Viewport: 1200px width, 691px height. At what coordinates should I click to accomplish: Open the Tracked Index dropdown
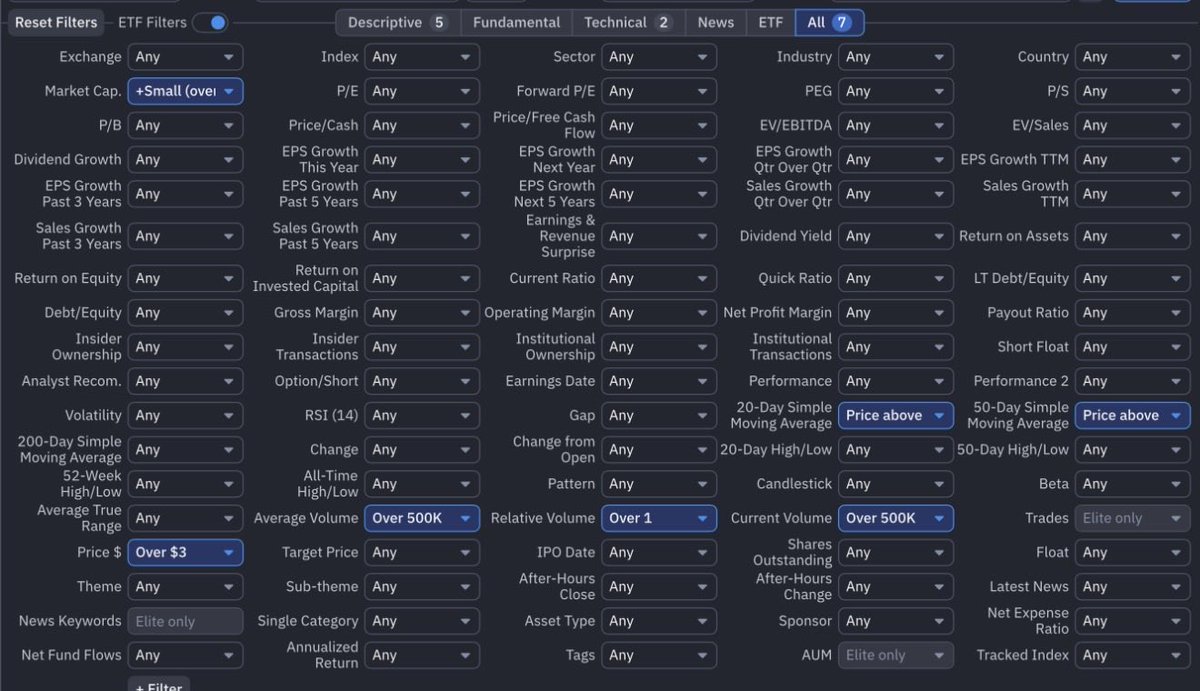(x=1133, y=655)
